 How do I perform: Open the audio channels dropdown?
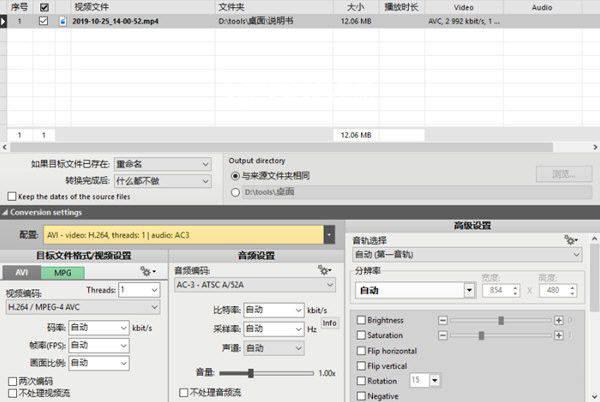pos(274,348)
